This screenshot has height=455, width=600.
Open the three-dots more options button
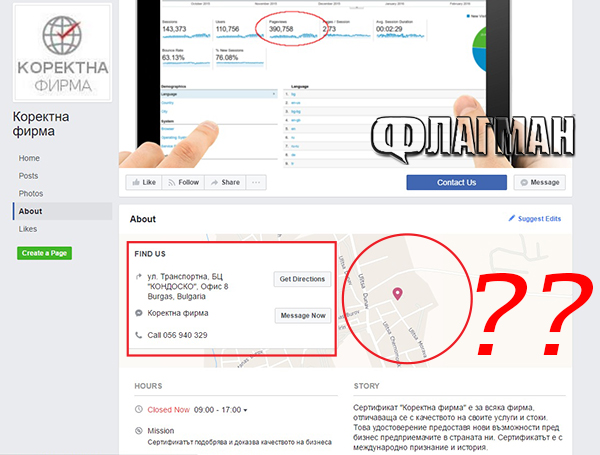tap(256, 183)
